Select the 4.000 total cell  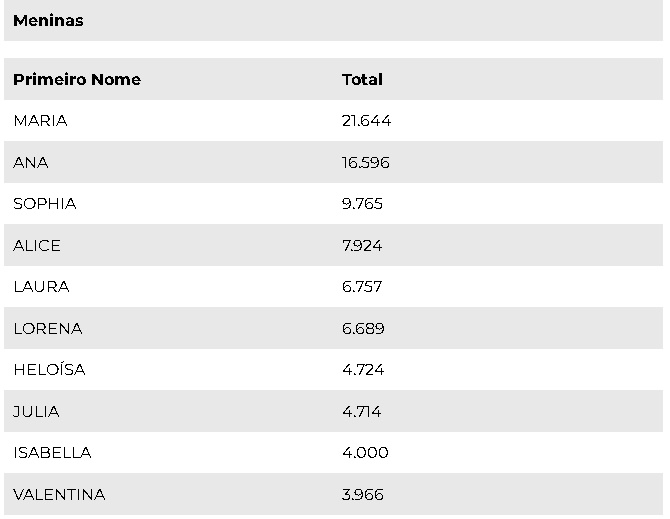pos(365,453)
